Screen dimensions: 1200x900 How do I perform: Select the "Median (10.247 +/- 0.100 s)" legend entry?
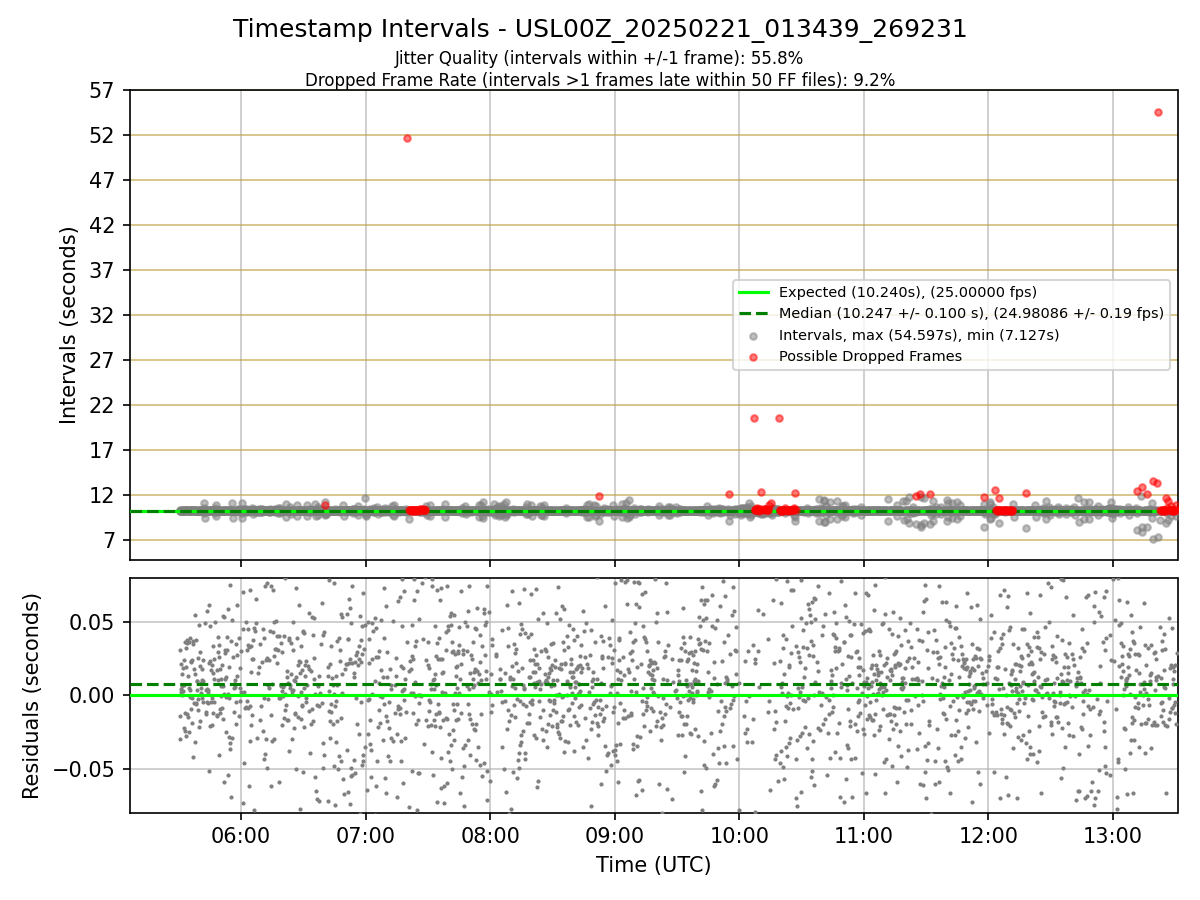pyautogui.click(x=971, y=313)
